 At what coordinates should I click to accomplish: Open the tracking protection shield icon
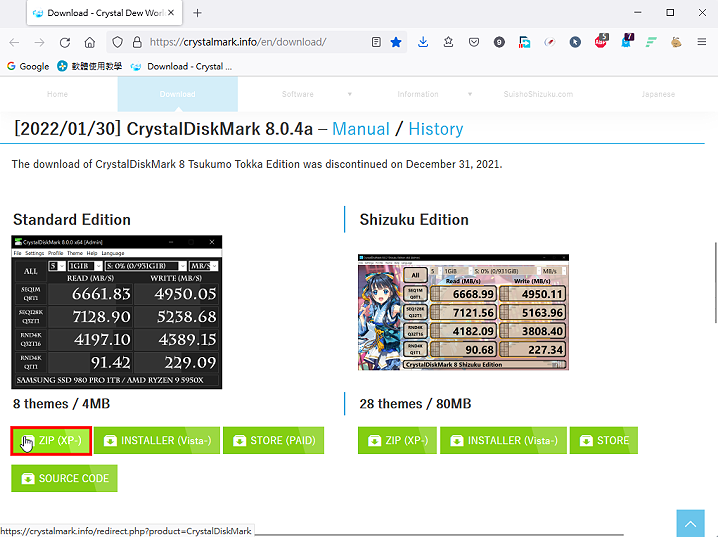(118, 42)
